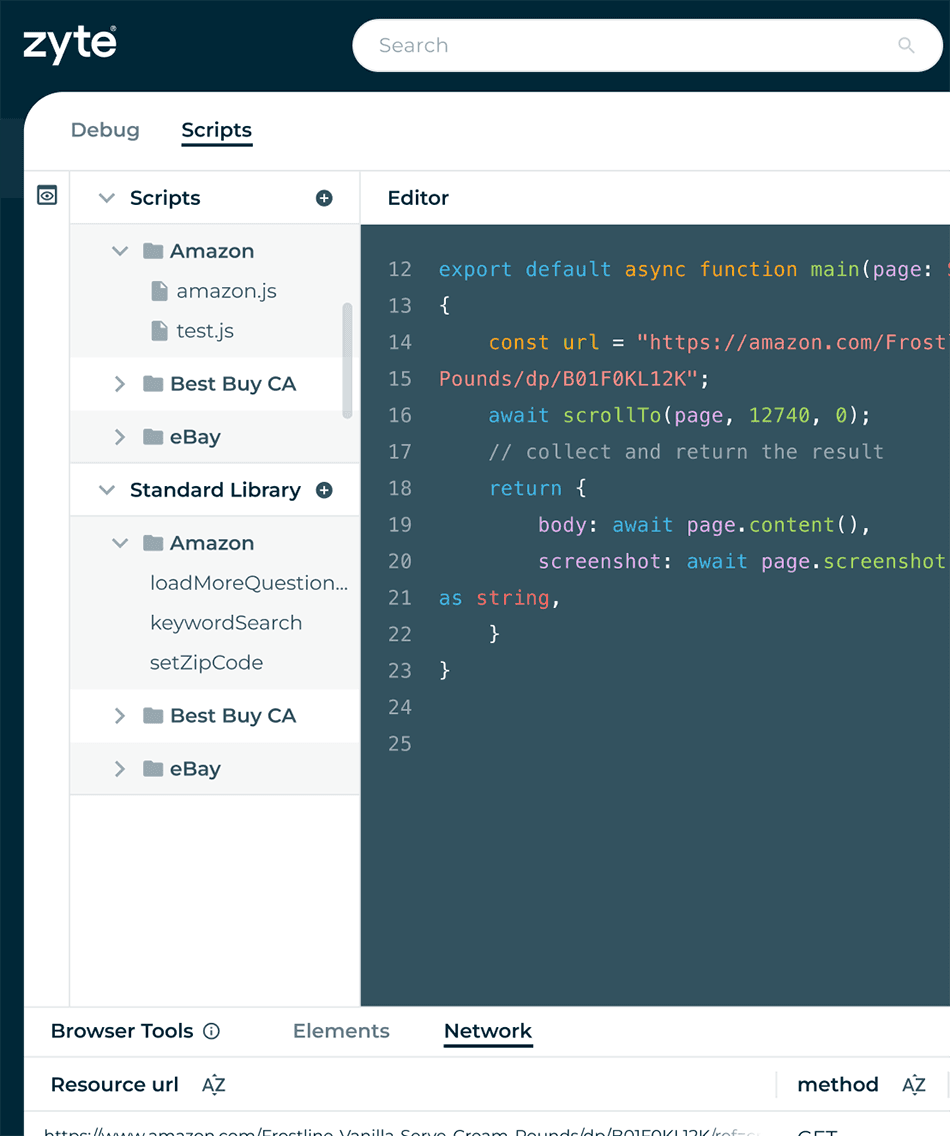The image size is (950, 1136).
Task: Click the file icon next to test.js
Action: tap(159, 331)
